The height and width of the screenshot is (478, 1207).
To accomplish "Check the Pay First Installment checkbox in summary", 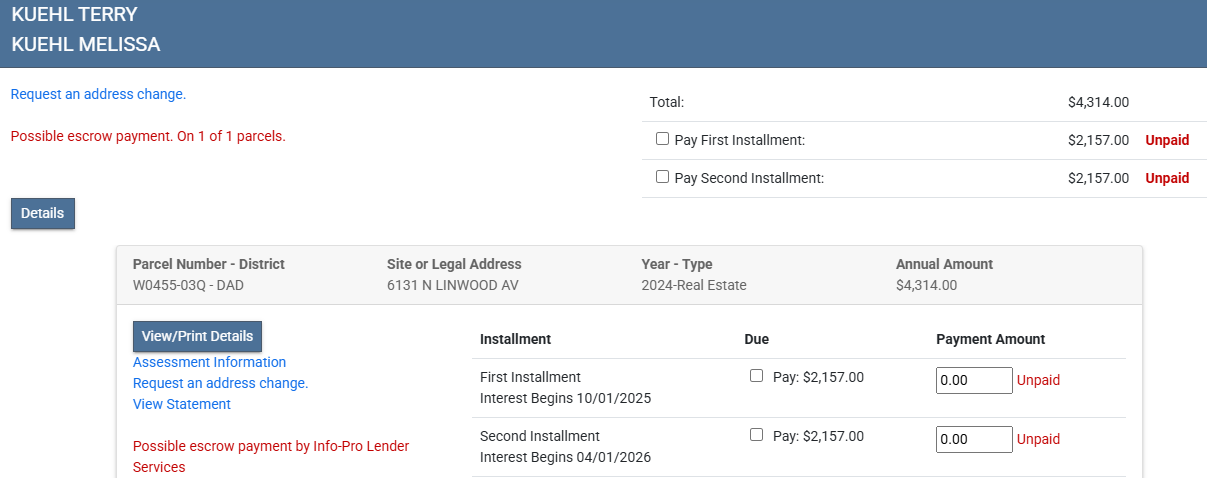I will coord(662,139).
